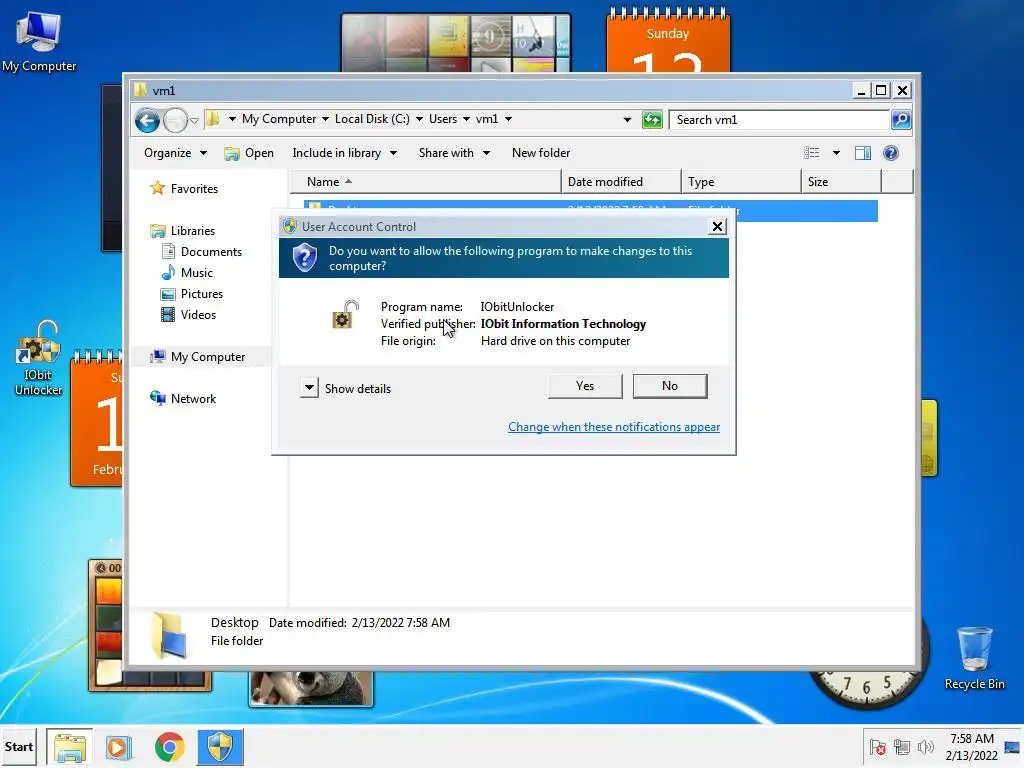The image size is (1024, 768).
Task: Open recent locations dropdown beside forward arrow
Action: point(195,121)
